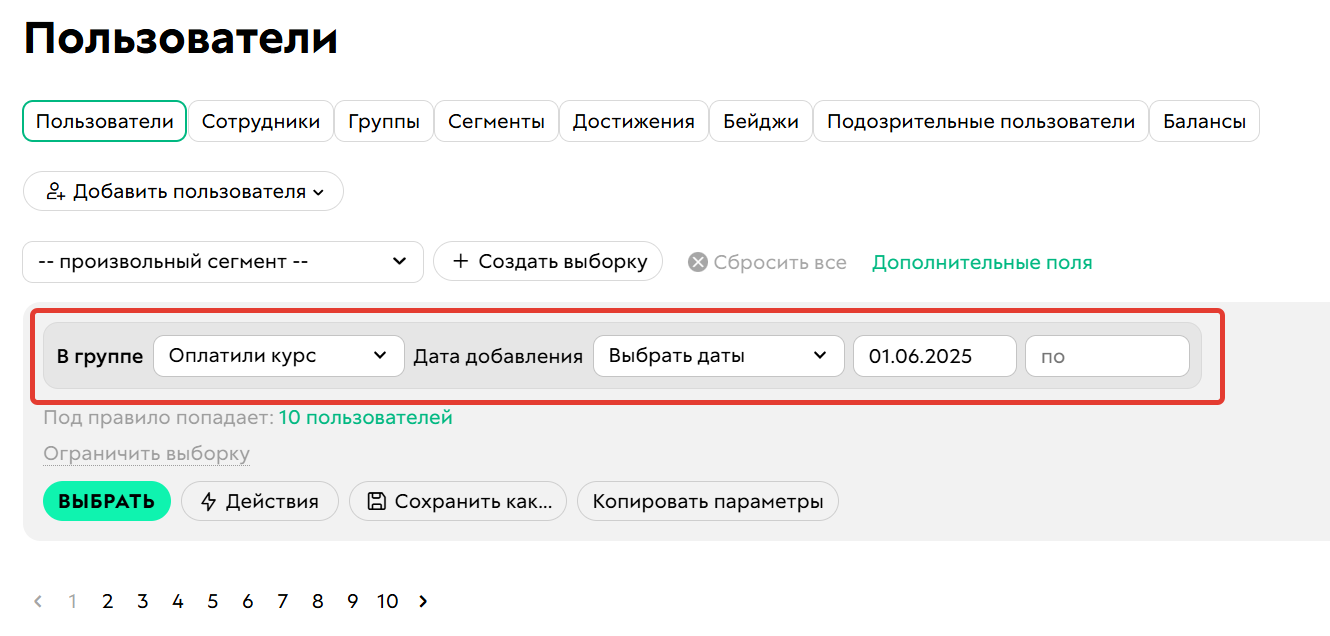This screenshot has height=636, width=1330.
Task: Open the произвольный сегмент dropdown
Action: coord(222,261)
